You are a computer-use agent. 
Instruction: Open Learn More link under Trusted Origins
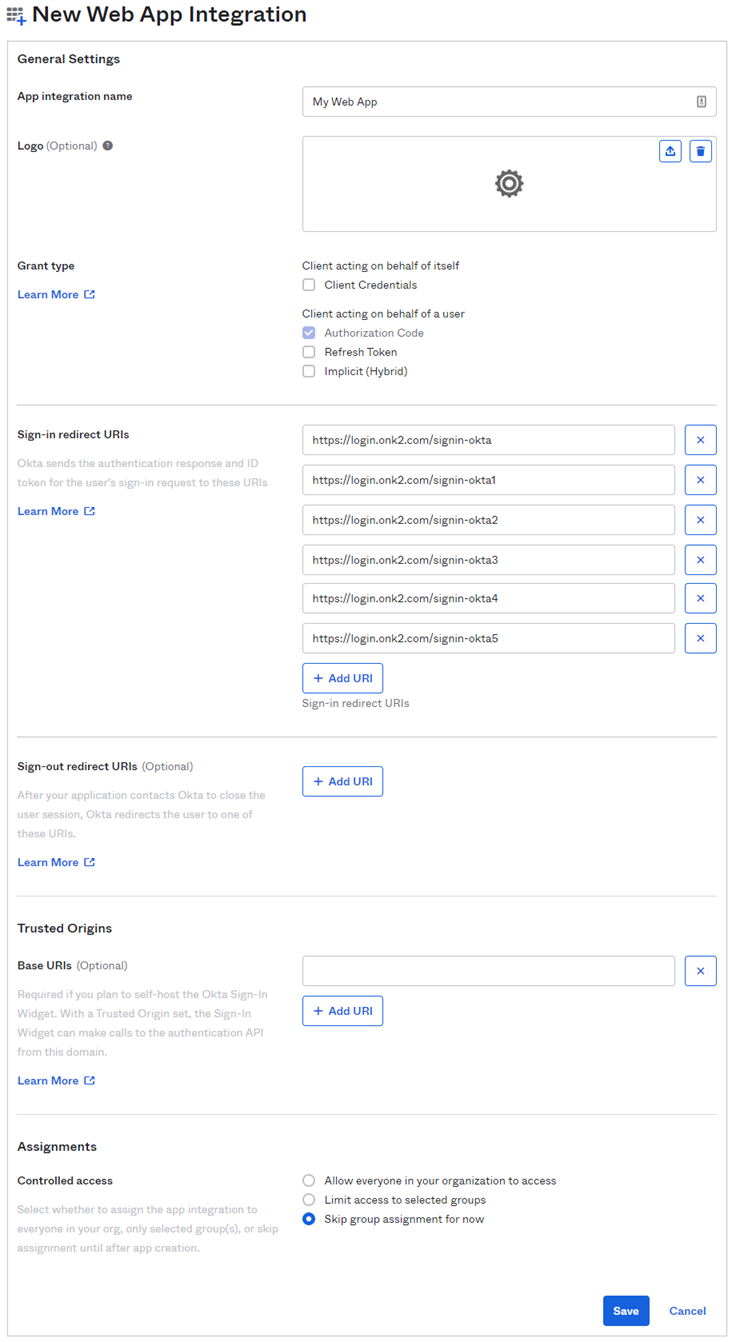pos(56,1081)
